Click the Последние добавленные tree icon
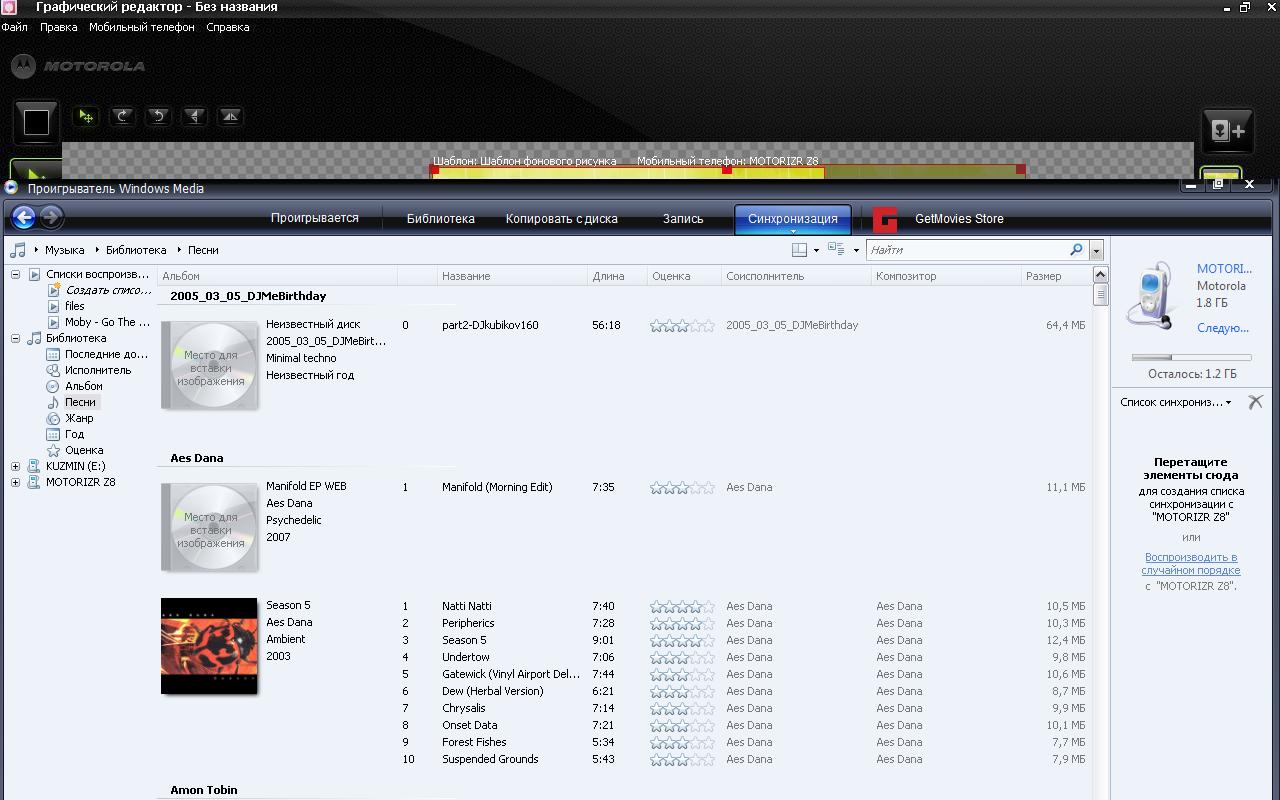This screenshot has height=800, width=1280. coord(54,354)
